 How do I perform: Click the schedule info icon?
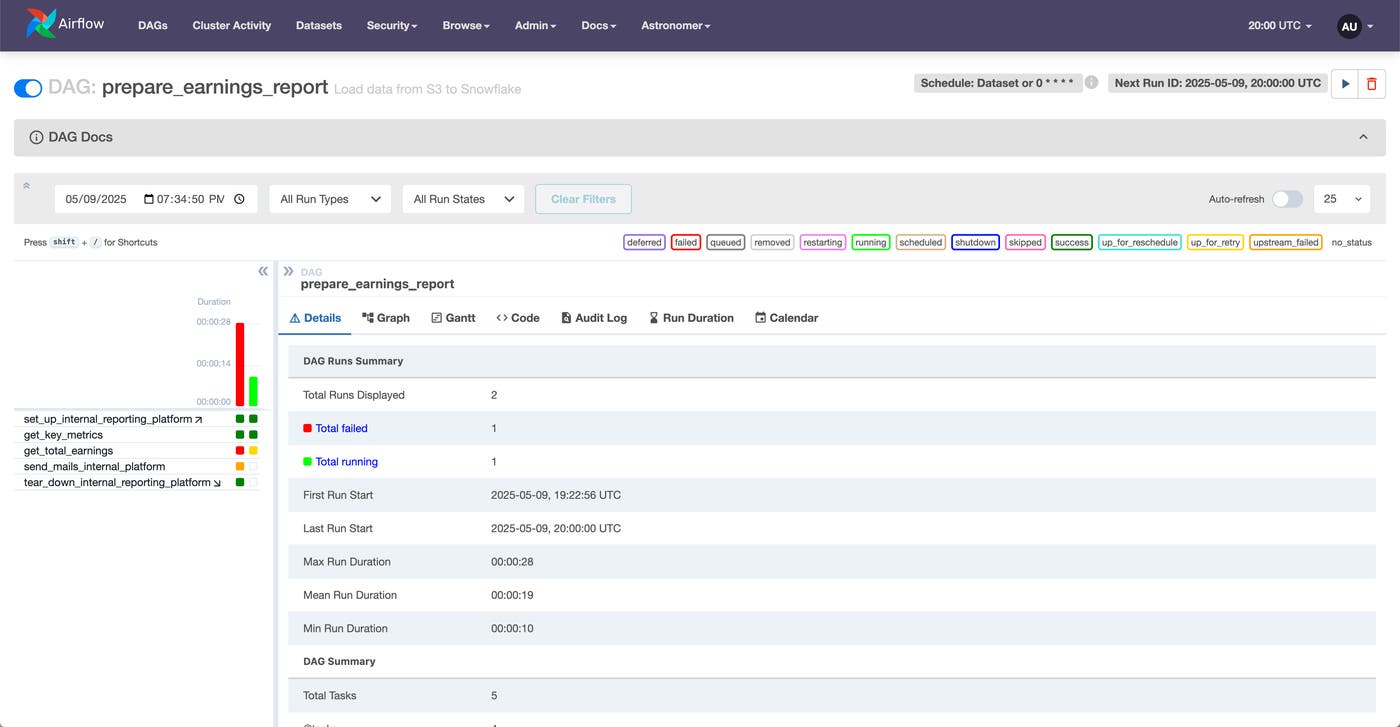pos(1092,83)
